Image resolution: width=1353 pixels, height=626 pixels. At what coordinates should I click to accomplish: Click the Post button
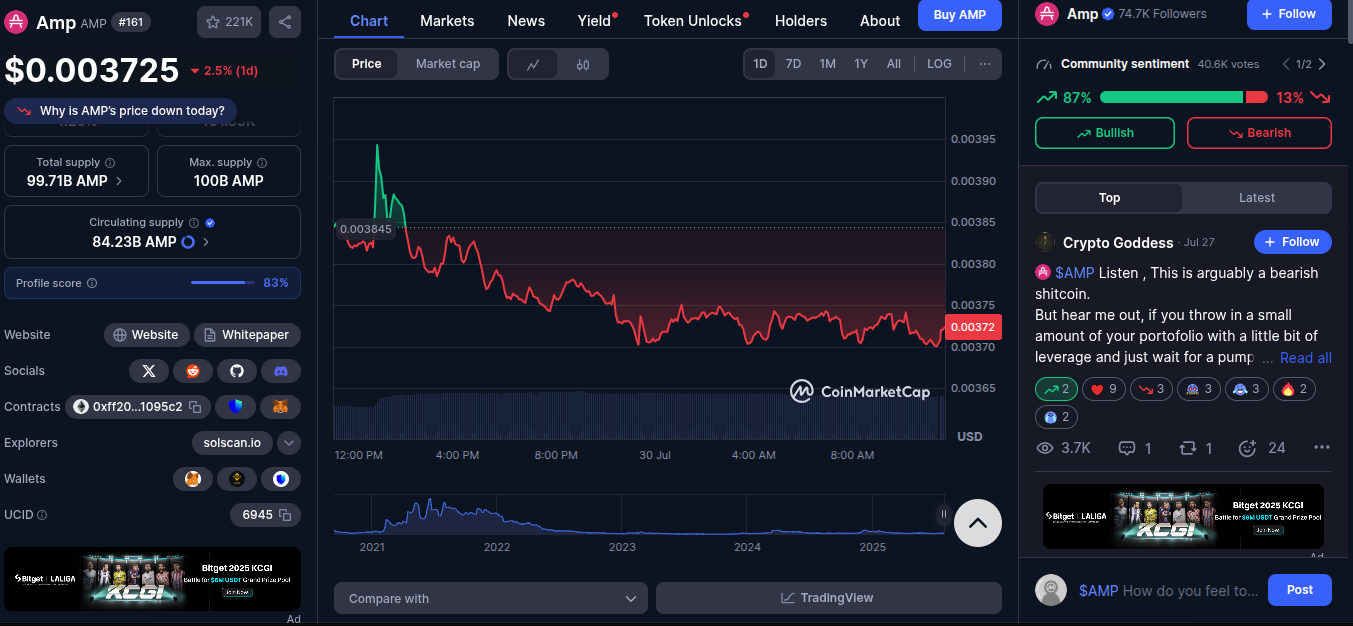[1300, 590]
